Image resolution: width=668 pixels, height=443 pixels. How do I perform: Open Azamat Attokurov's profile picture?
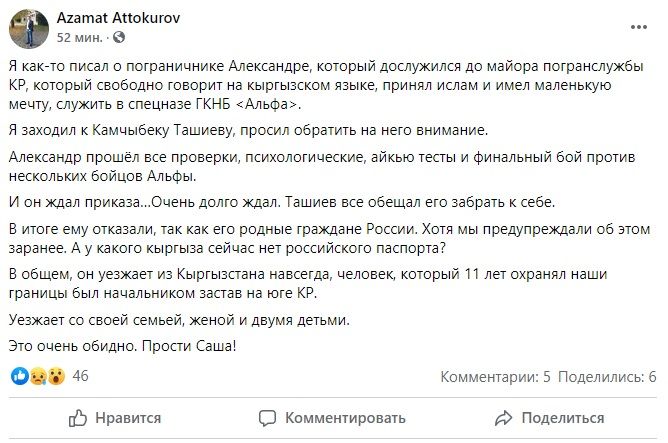pos(26,28)
